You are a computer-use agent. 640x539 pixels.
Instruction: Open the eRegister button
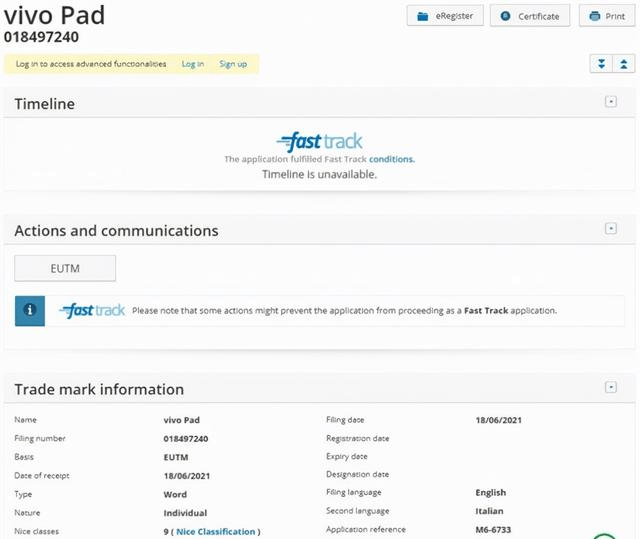click(x=445, y=16)
